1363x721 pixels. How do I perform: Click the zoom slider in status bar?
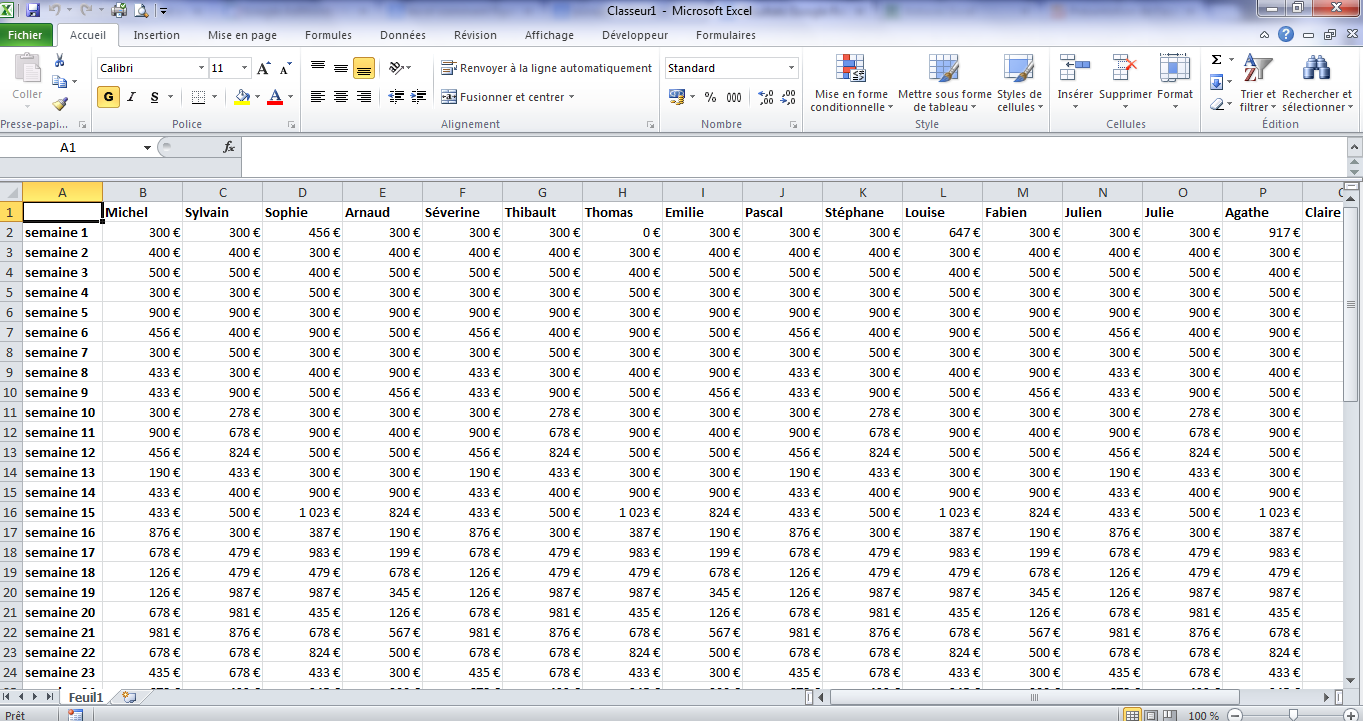click(x=1293, y=714)
